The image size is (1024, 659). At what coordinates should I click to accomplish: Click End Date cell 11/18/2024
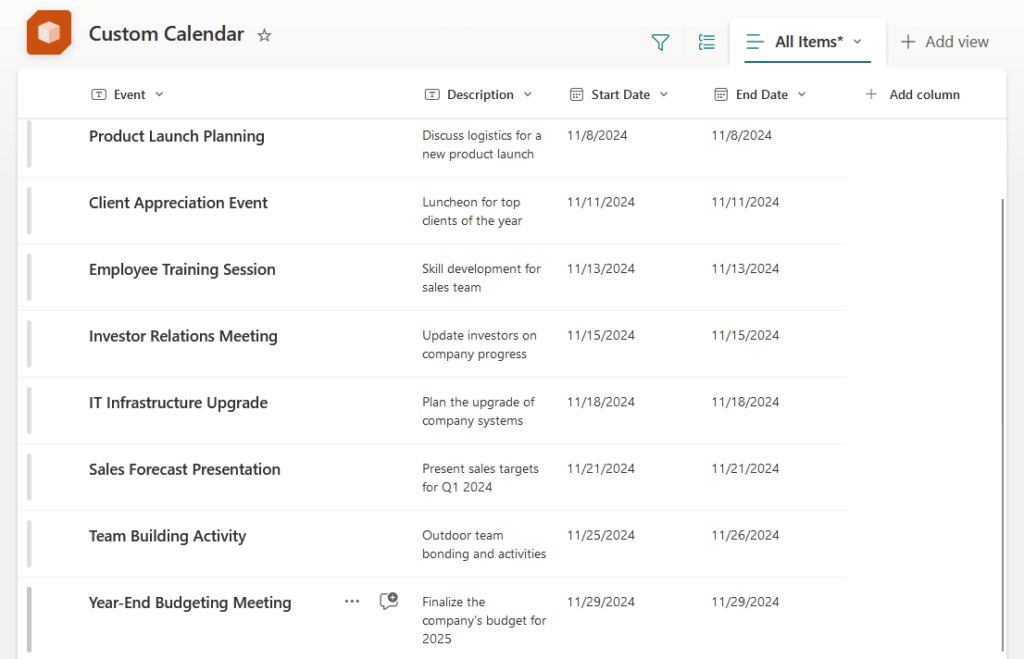[x=745, y=402]
